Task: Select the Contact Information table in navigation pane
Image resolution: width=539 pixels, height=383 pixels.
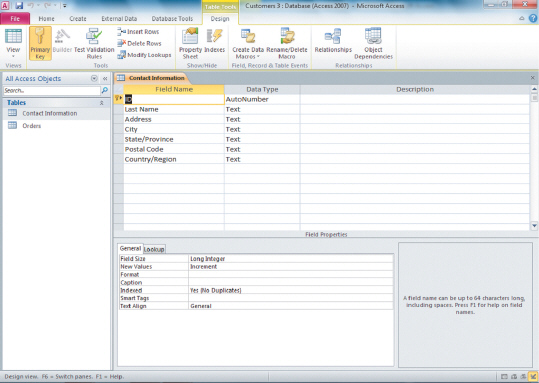Action: pyautogui.click(x=56, y=113)
